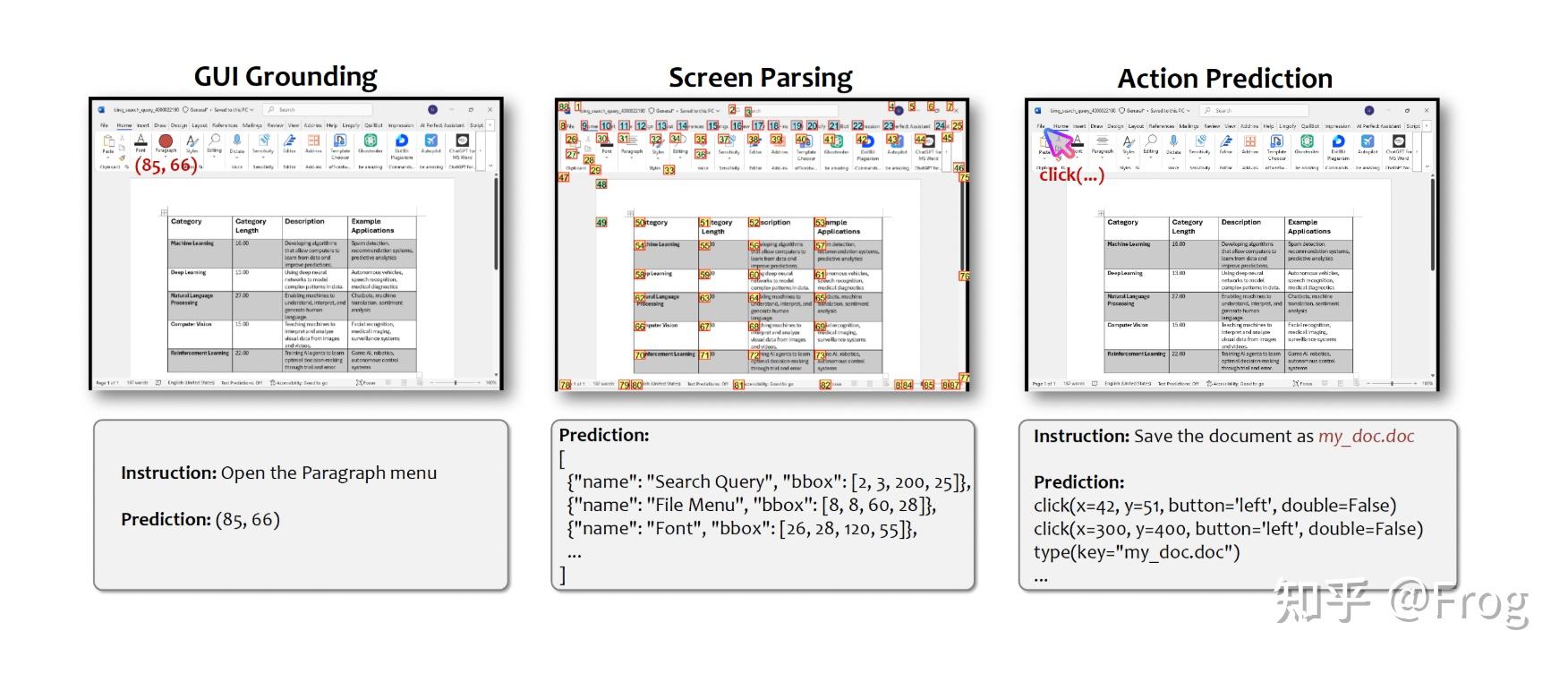Click Sensitivity icon in Action Prediction window
Image resolution: width=1568 pixels, height=673 pixels.
(1200, 141)
